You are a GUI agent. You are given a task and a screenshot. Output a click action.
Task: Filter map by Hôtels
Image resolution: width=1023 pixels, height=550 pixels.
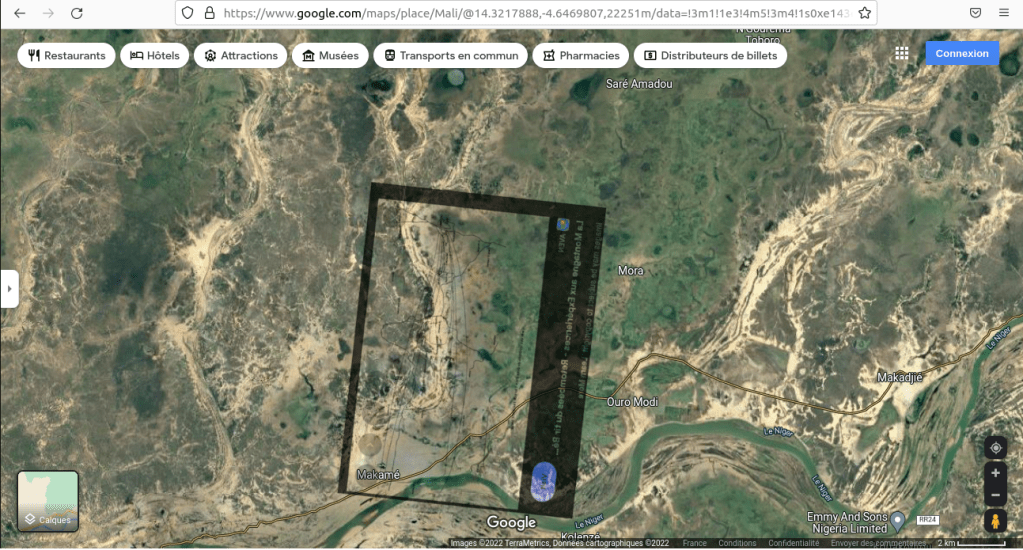click(153, 56)
